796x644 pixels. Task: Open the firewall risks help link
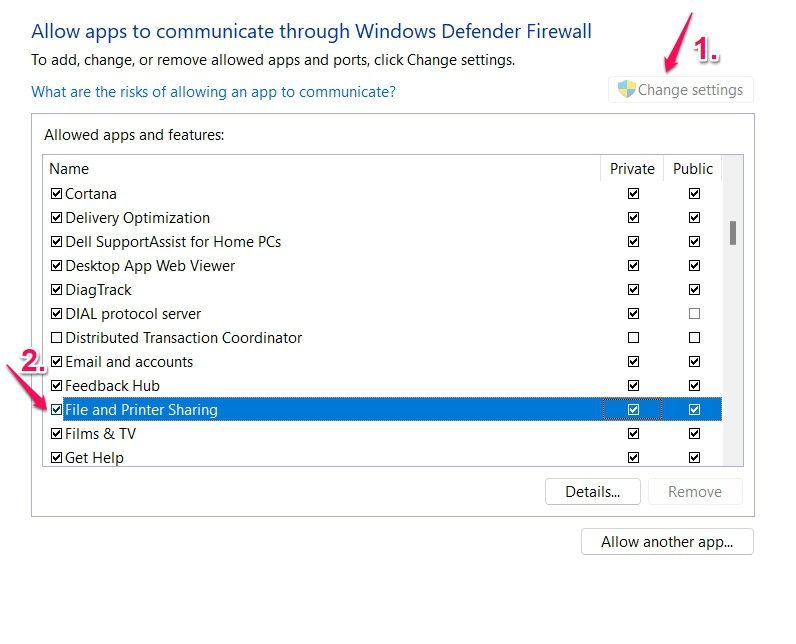tap(213, 92)
